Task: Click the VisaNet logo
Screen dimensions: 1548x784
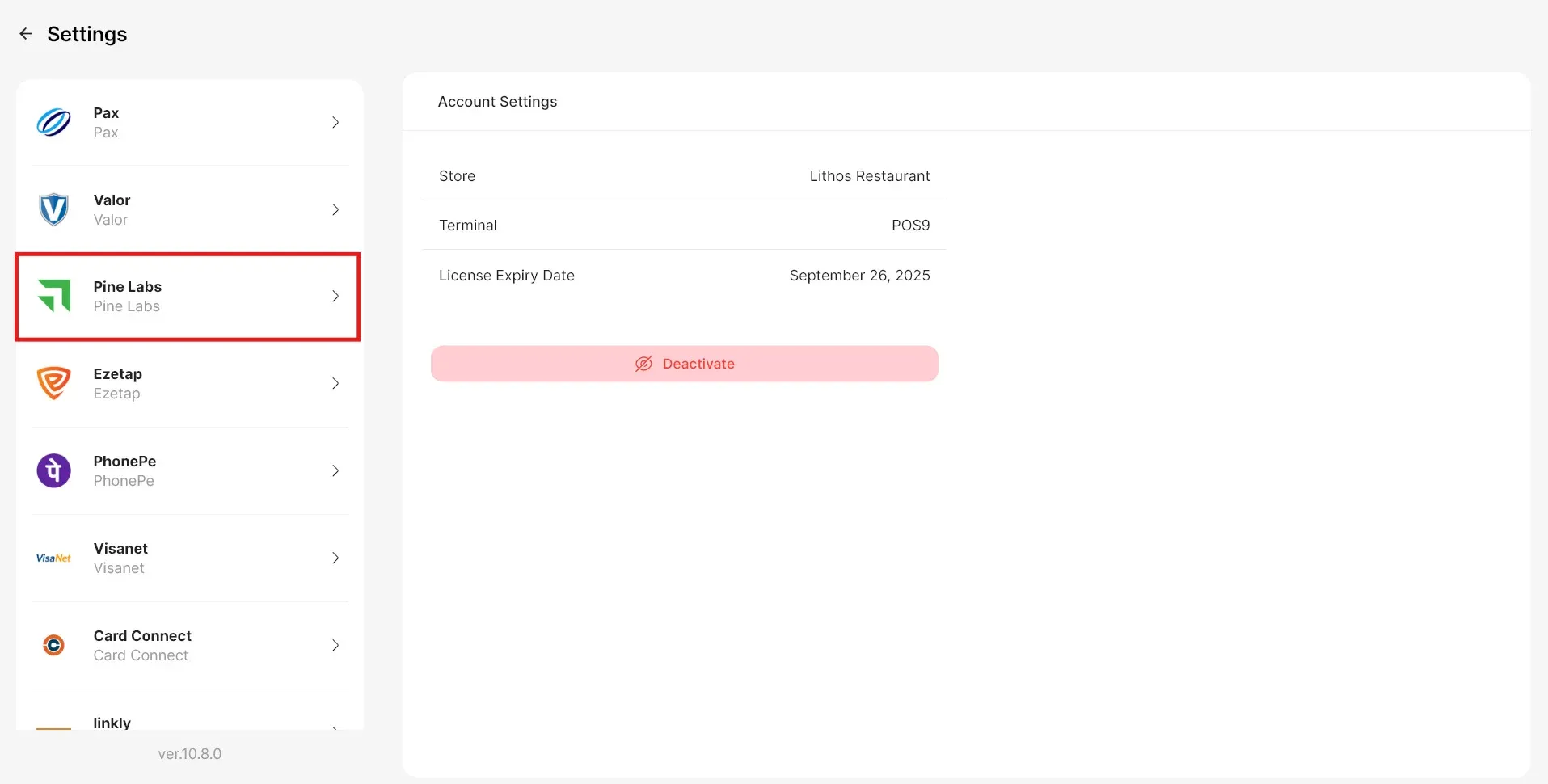Action: 53,558
